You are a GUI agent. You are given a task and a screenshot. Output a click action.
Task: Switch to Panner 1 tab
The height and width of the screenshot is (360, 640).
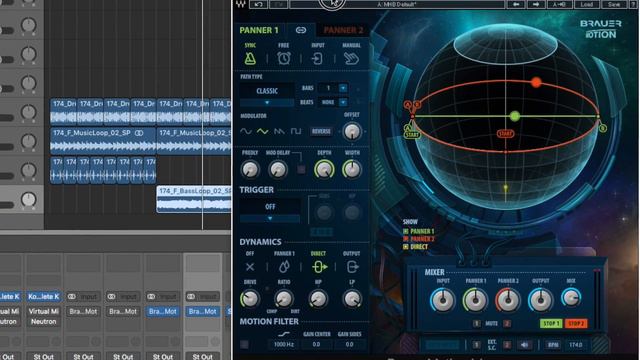pyautogui.click(x=259, y=30)
